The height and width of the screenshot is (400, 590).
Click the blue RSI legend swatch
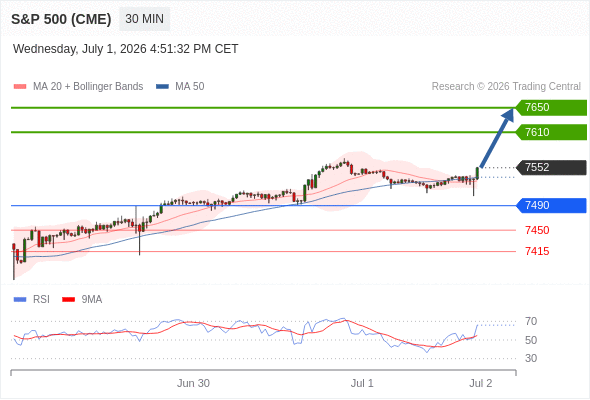coord(20,300)
